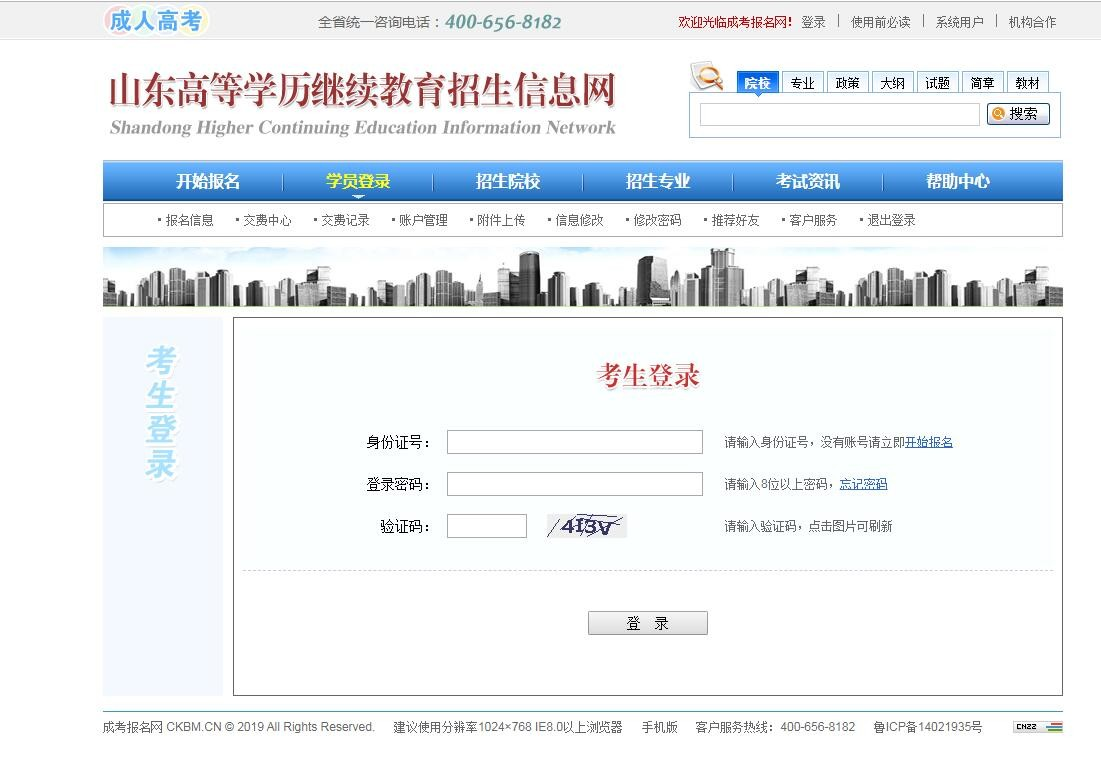
Task: Open 招生专业 in main navigation
Action: click(x=658, y=181)
